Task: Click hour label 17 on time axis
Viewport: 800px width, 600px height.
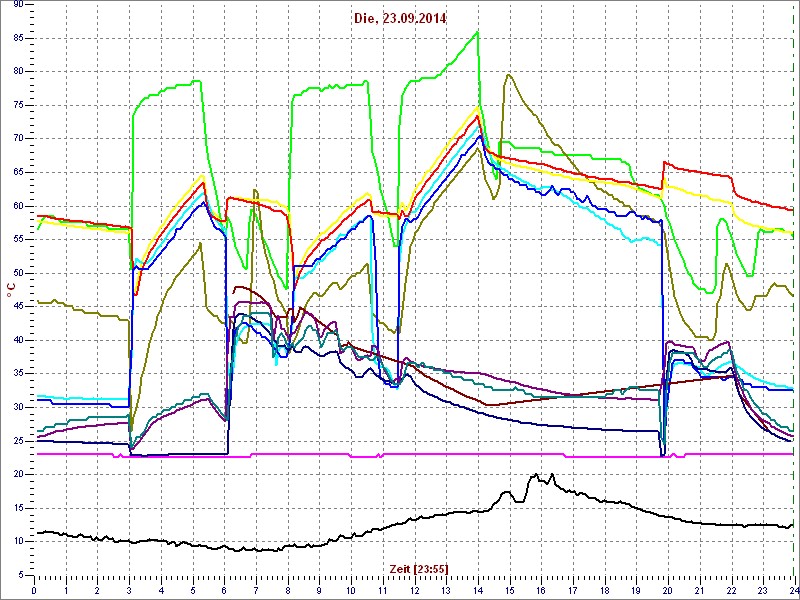Action: (572, 591)
